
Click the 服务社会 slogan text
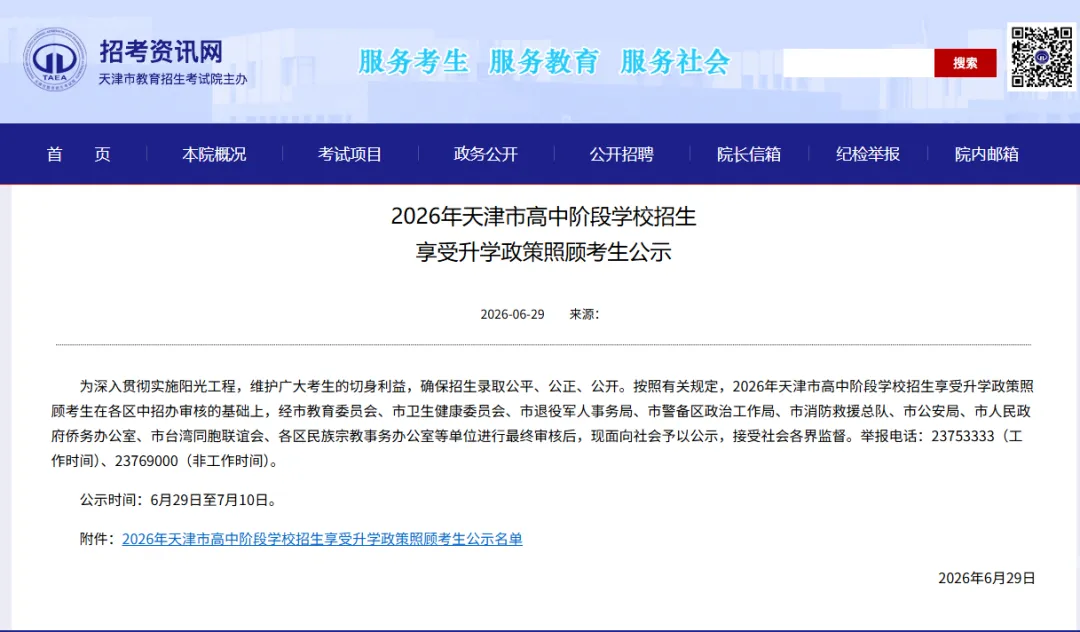click(675, 62)
